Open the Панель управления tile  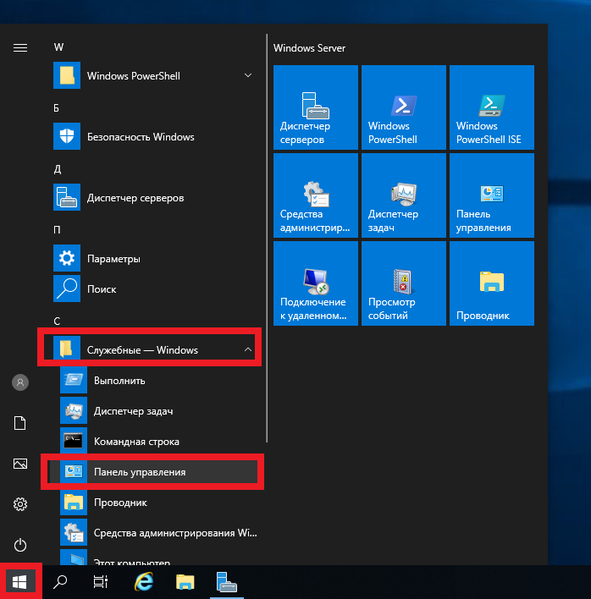(492, 196)
